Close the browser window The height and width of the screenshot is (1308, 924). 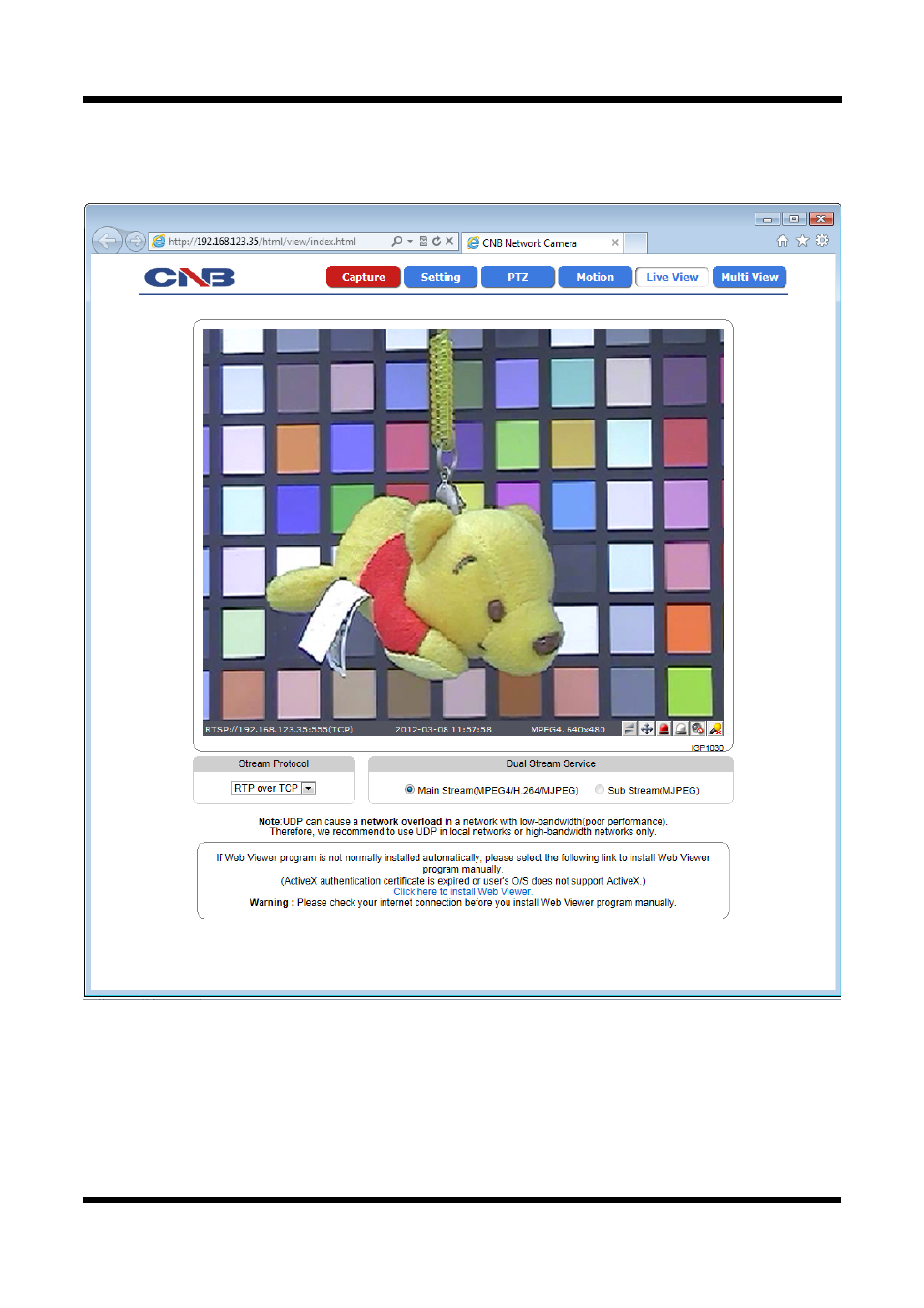tap(821, 219)
